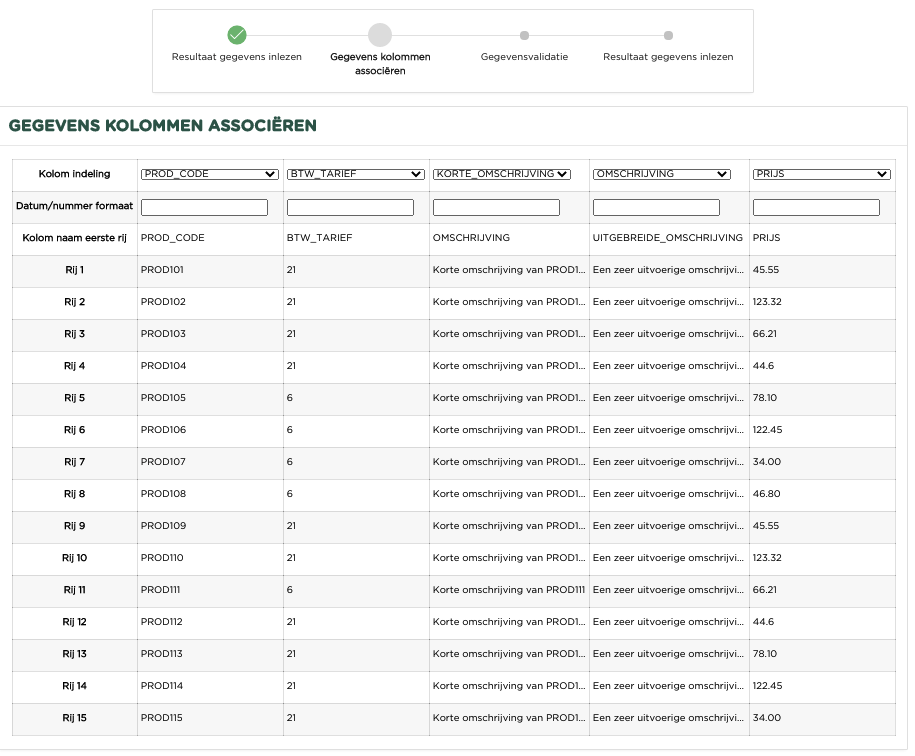Viewport: 915px width, 756px height.
Task: Click the PROD111 short description cell
Action: point(508,590)
